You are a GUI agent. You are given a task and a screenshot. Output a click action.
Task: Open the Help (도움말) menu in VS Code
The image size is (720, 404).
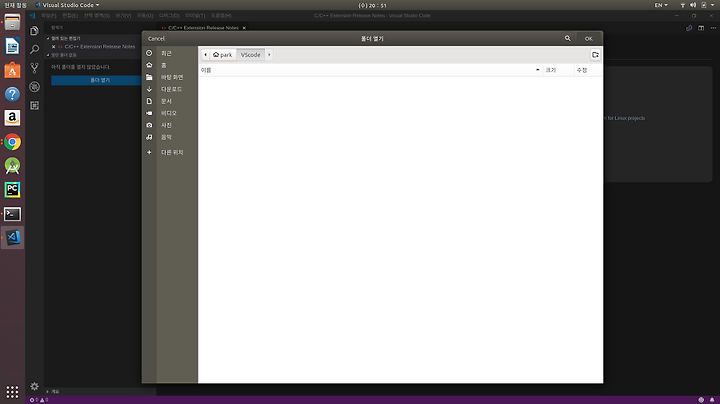(x=221, y=16)
